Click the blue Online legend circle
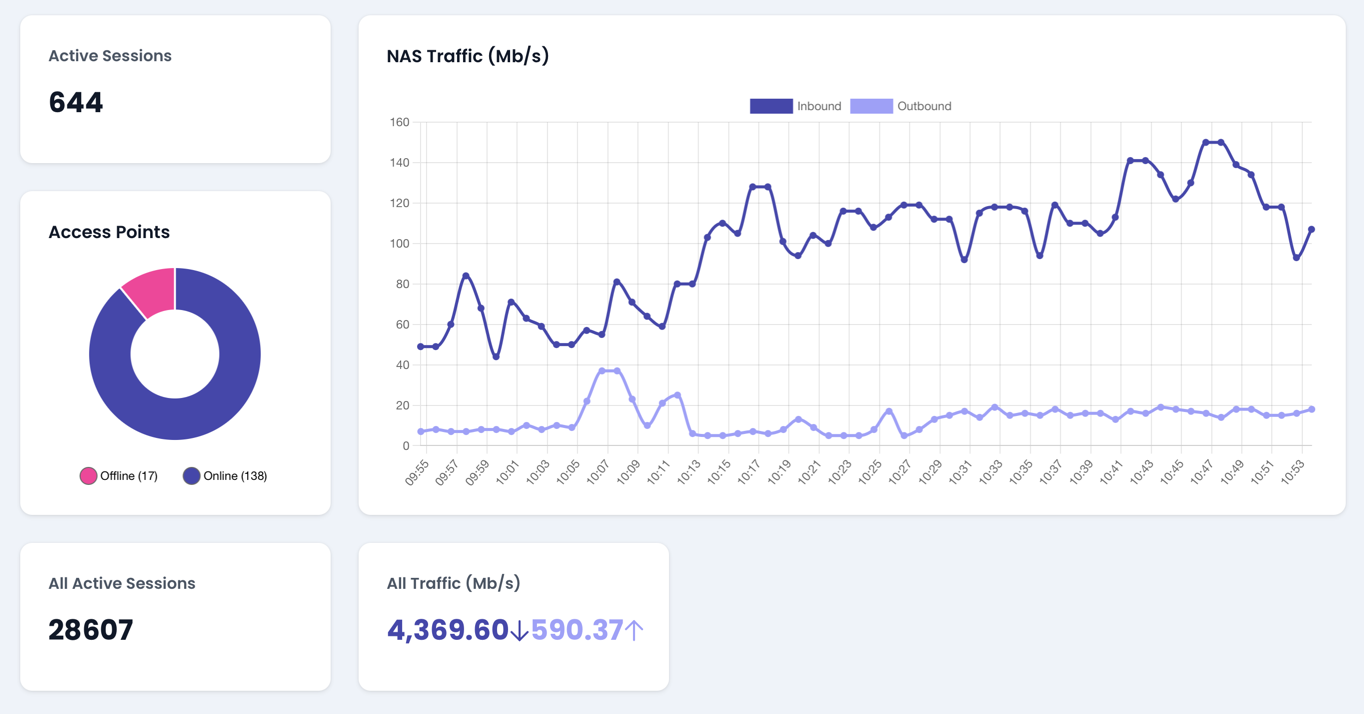 (x=191, y=476)
